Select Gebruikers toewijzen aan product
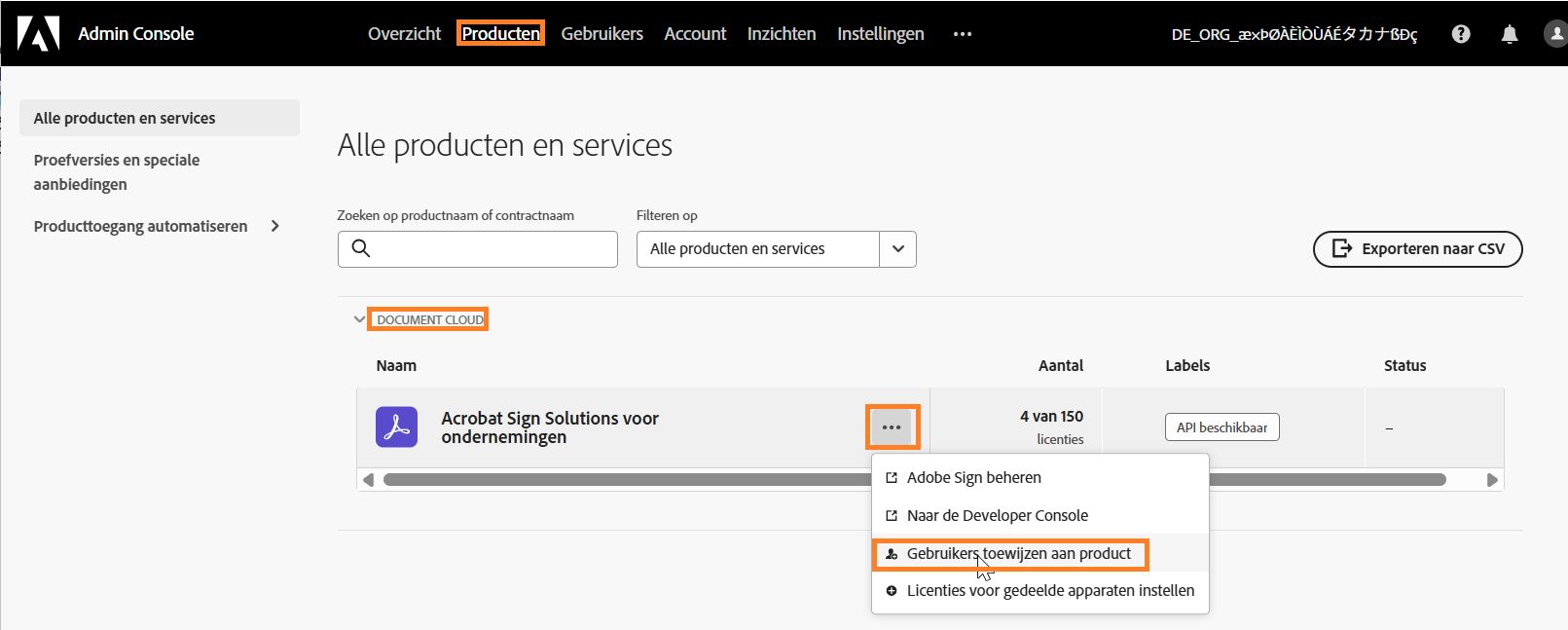Screen dimensions: 1568x630 point(1039,554)
